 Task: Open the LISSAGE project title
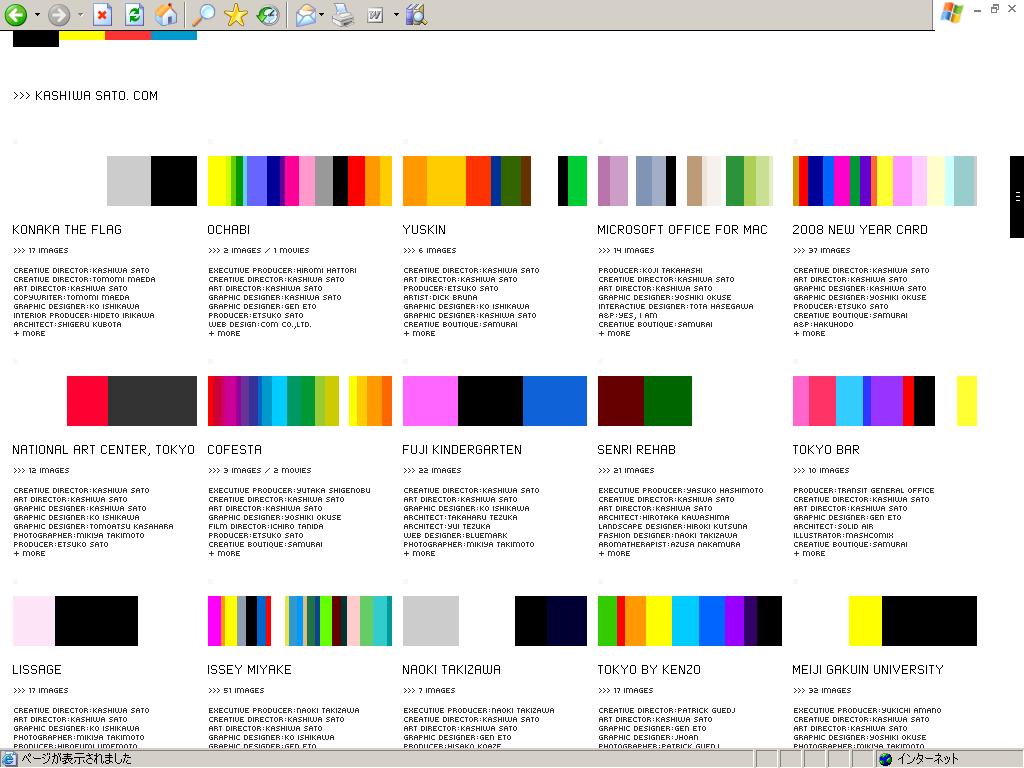[37, 670]
